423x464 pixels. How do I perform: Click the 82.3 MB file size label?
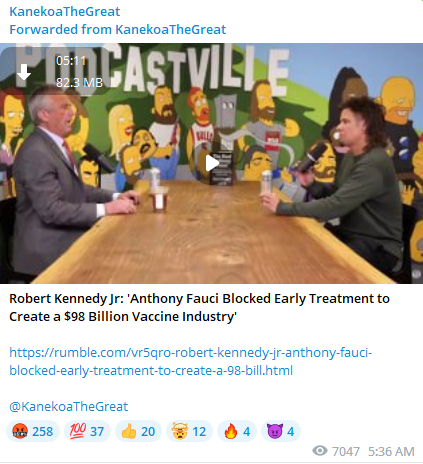click(x=79, y=82)
